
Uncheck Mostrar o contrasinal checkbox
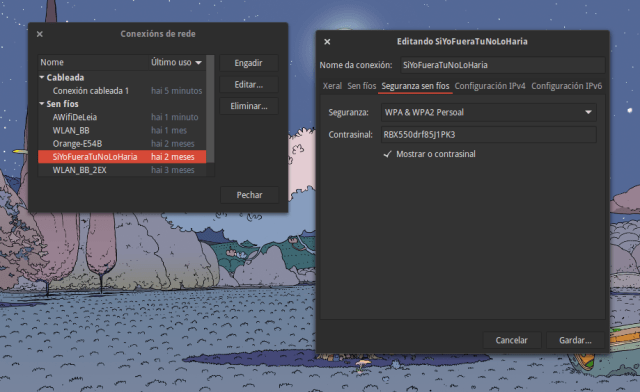click(388, 154)
